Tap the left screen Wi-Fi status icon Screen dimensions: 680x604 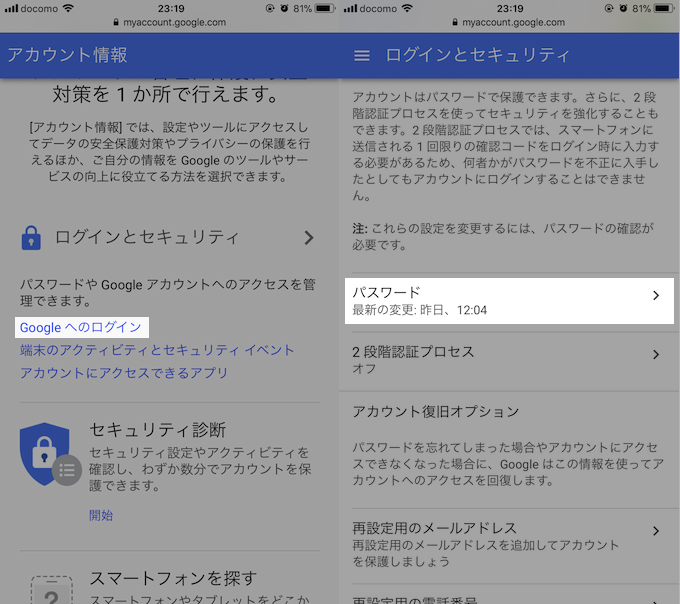68,8
